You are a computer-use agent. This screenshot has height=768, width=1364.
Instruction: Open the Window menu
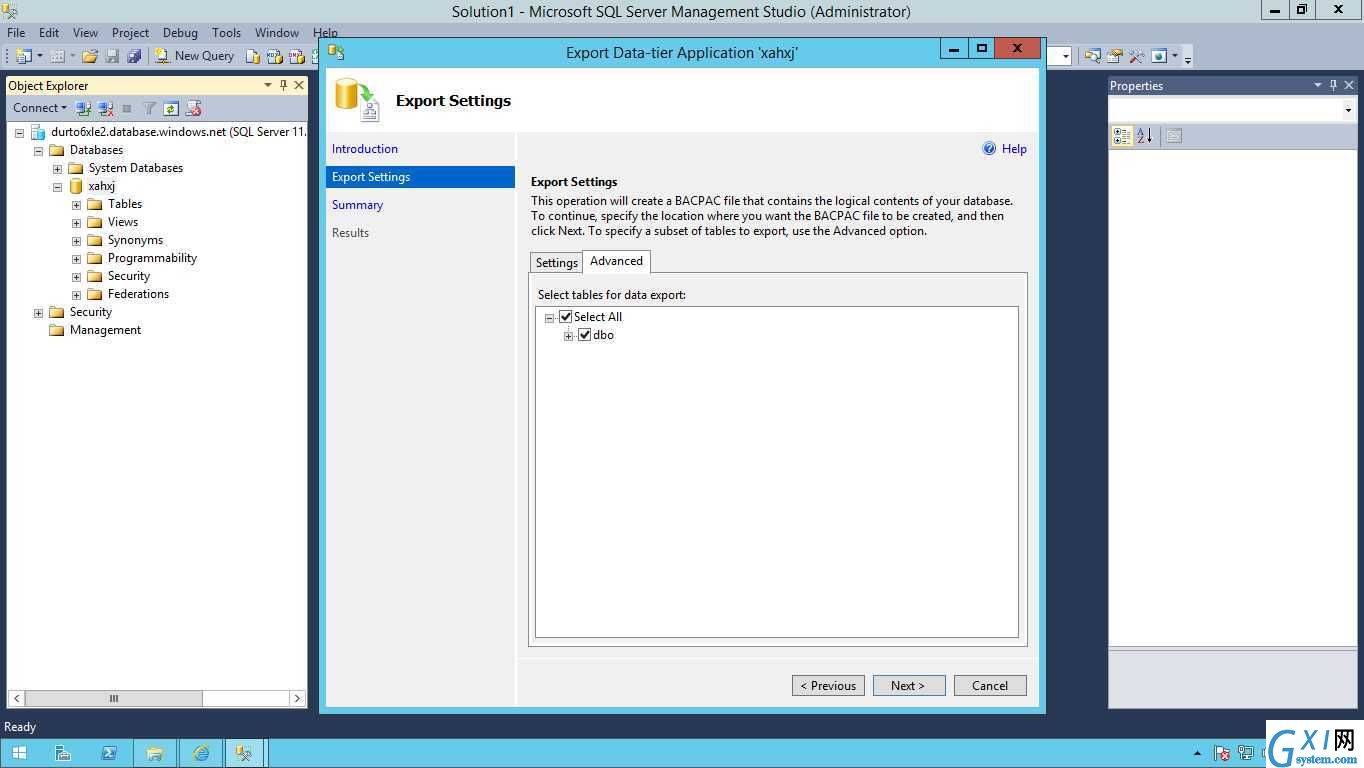coord(277,33)
